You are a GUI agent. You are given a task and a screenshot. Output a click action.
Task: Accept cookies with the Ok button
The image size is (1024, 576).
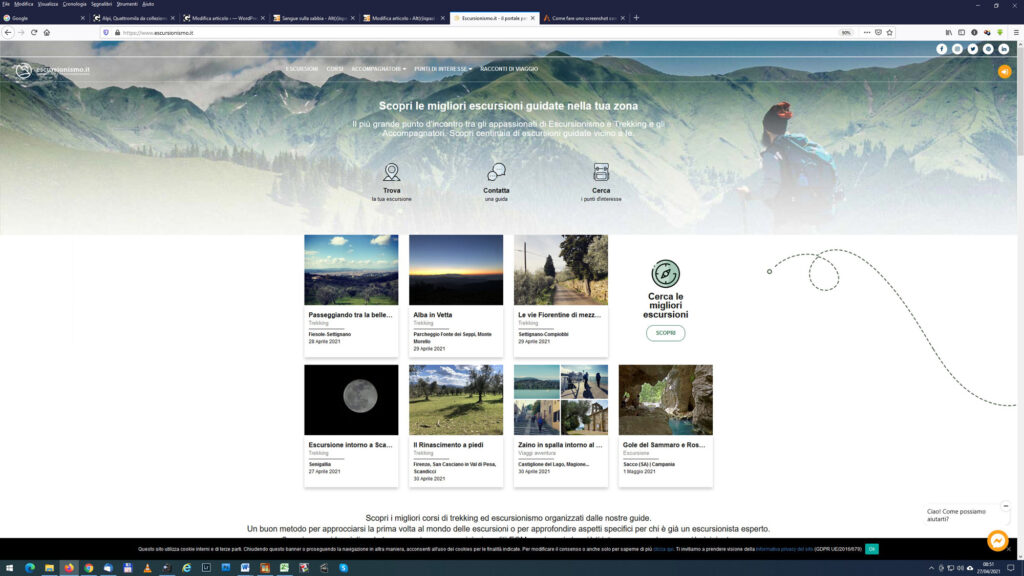(872, 549)
